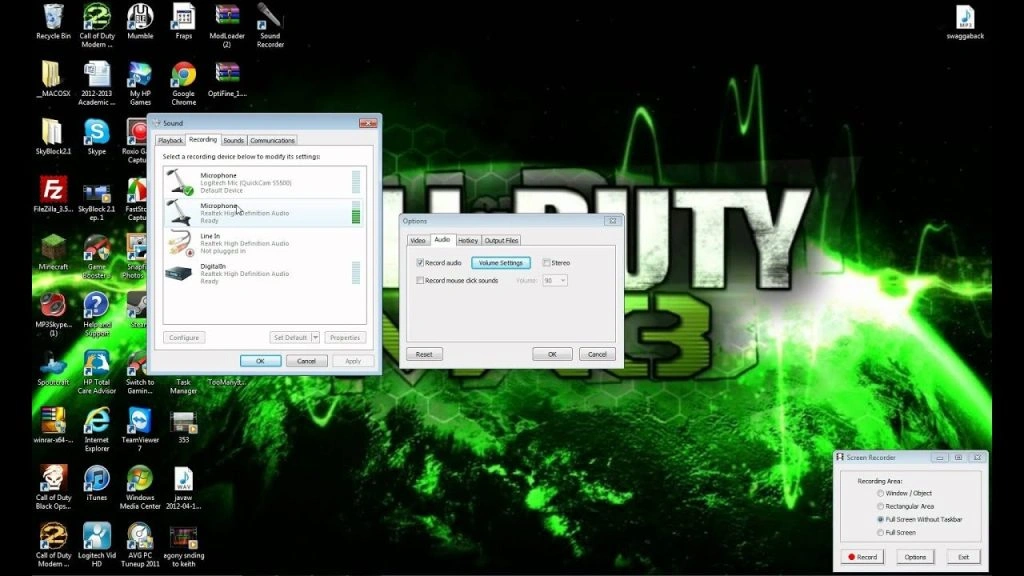Open the _MACOSX folder icon
This screenshot has width=1024, height=576.
53,80
